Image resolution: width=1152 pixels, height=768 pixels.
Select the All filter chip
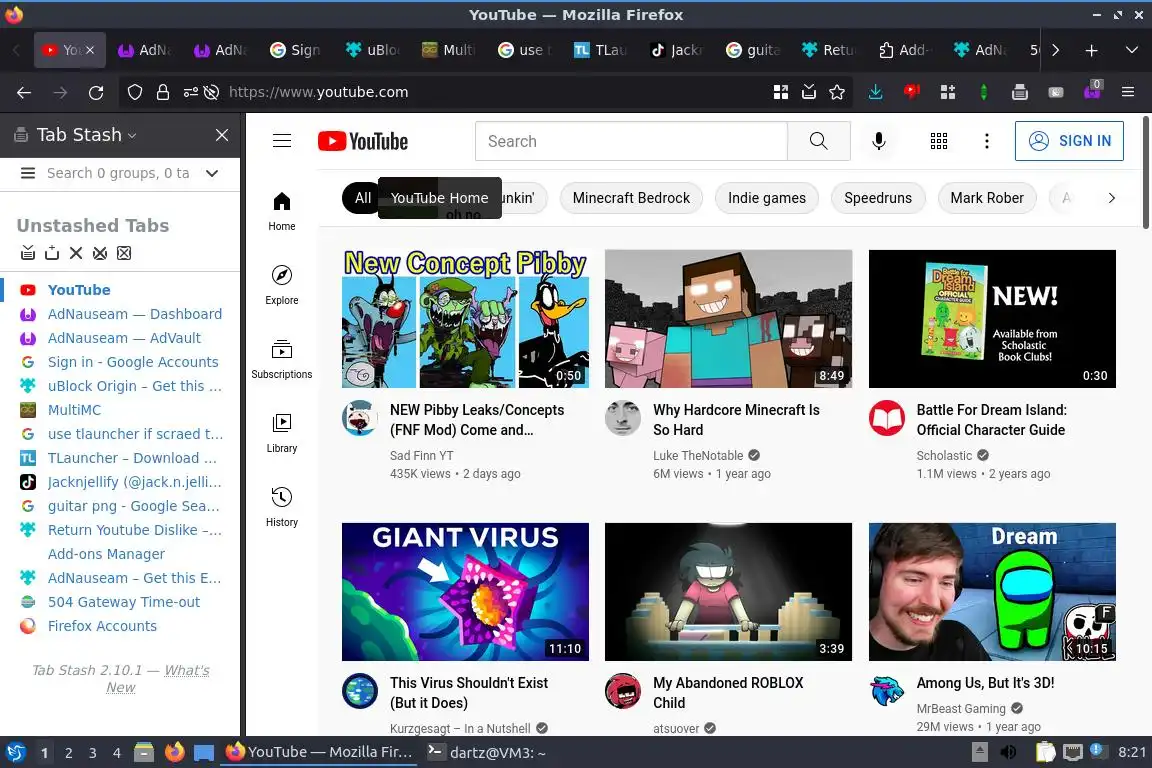[x=361, y=198]
